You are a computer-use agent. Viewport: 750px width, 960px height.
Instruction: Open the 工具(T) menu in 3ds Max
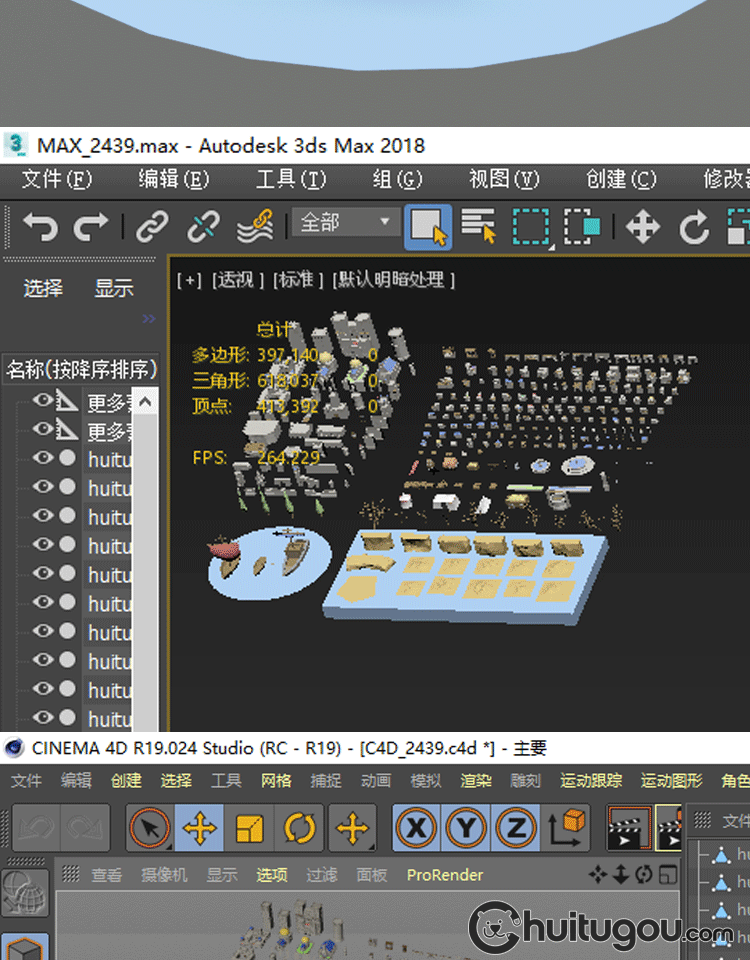coord(291,179)
